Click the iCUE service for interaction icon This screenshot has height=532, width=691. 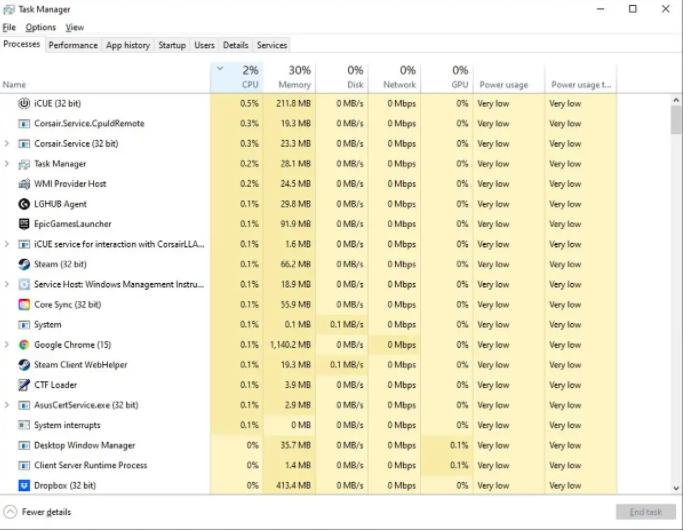24,244
